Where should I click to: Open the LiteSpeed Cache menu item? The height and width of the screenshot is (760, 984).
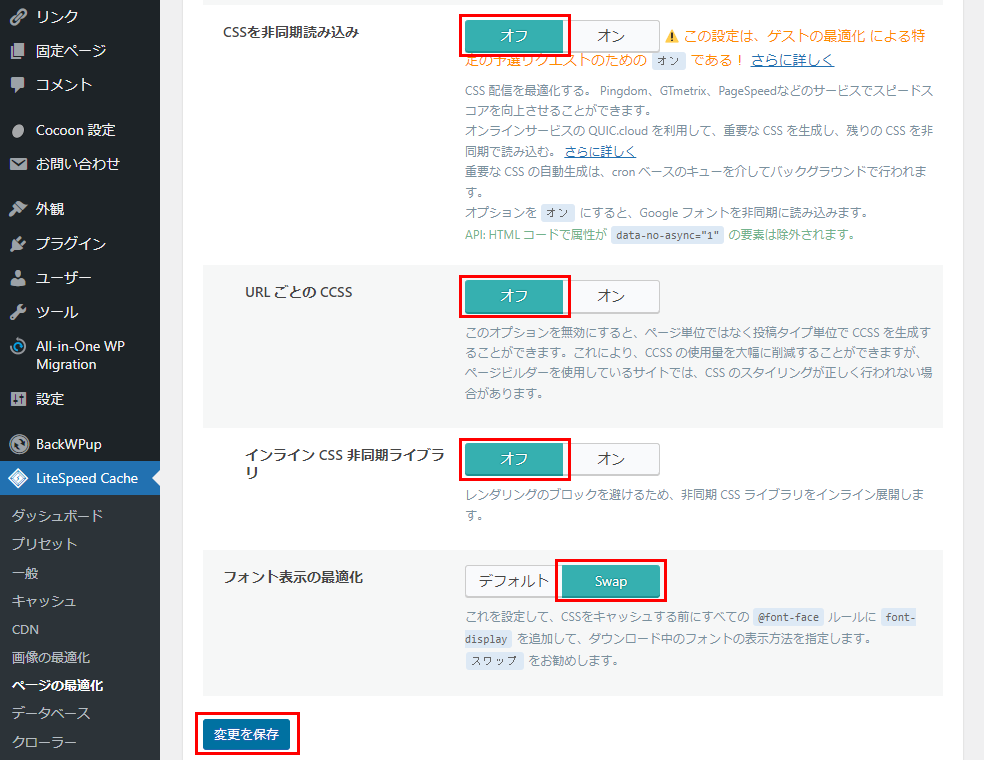click(86, 478)
